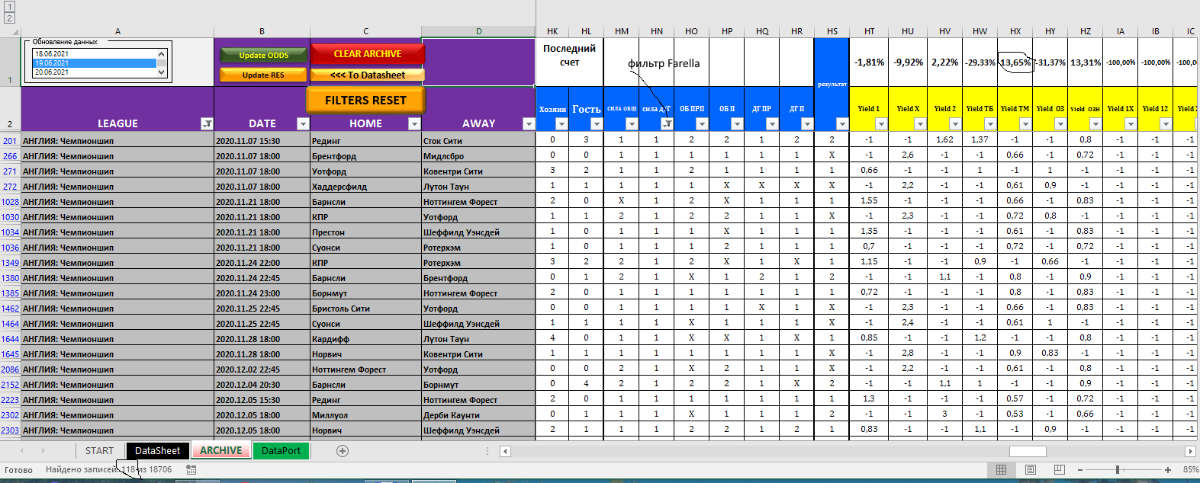Switch to the ARCHIVE sheet tab
The image size is (1200, 483).
[220, 451]
